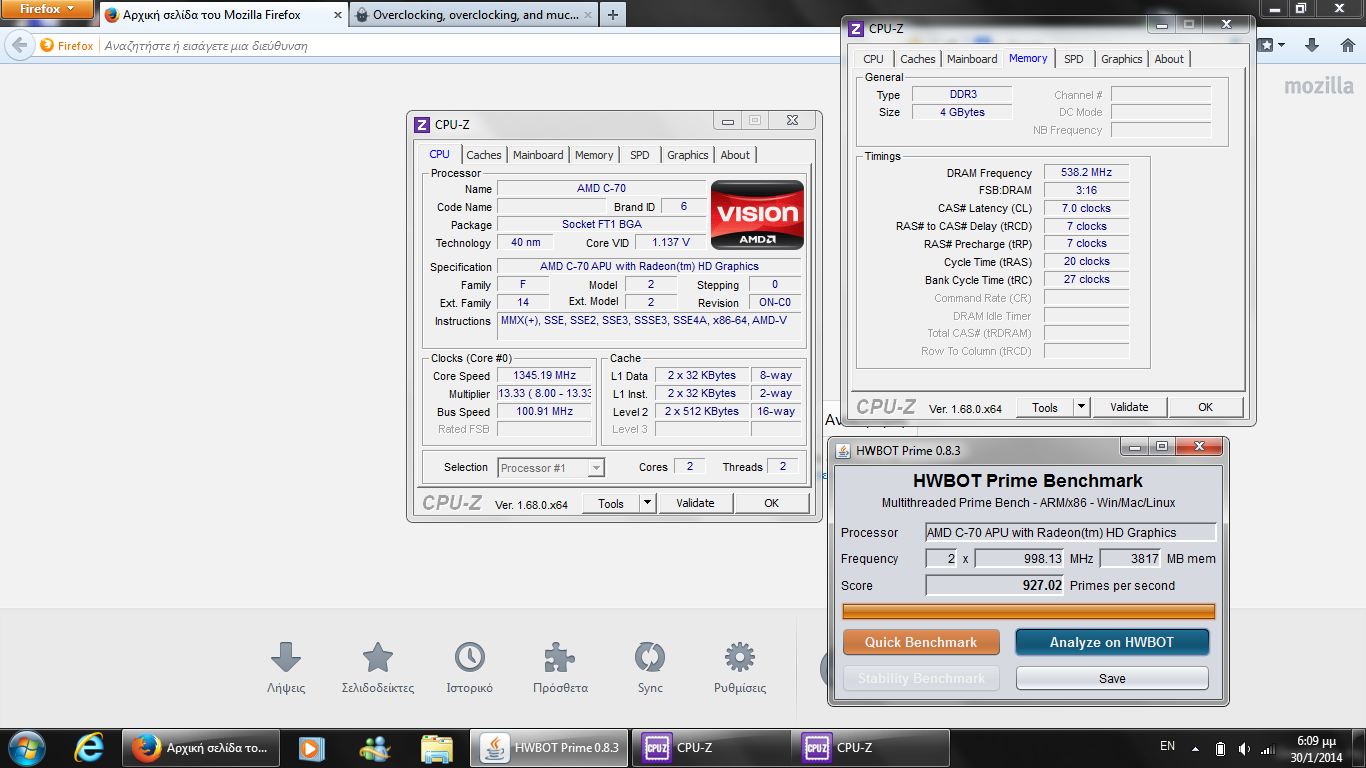1366x768 pixels.
Task: Click the AMD Vision logo in CPU-Z
Action: [757, 215]
